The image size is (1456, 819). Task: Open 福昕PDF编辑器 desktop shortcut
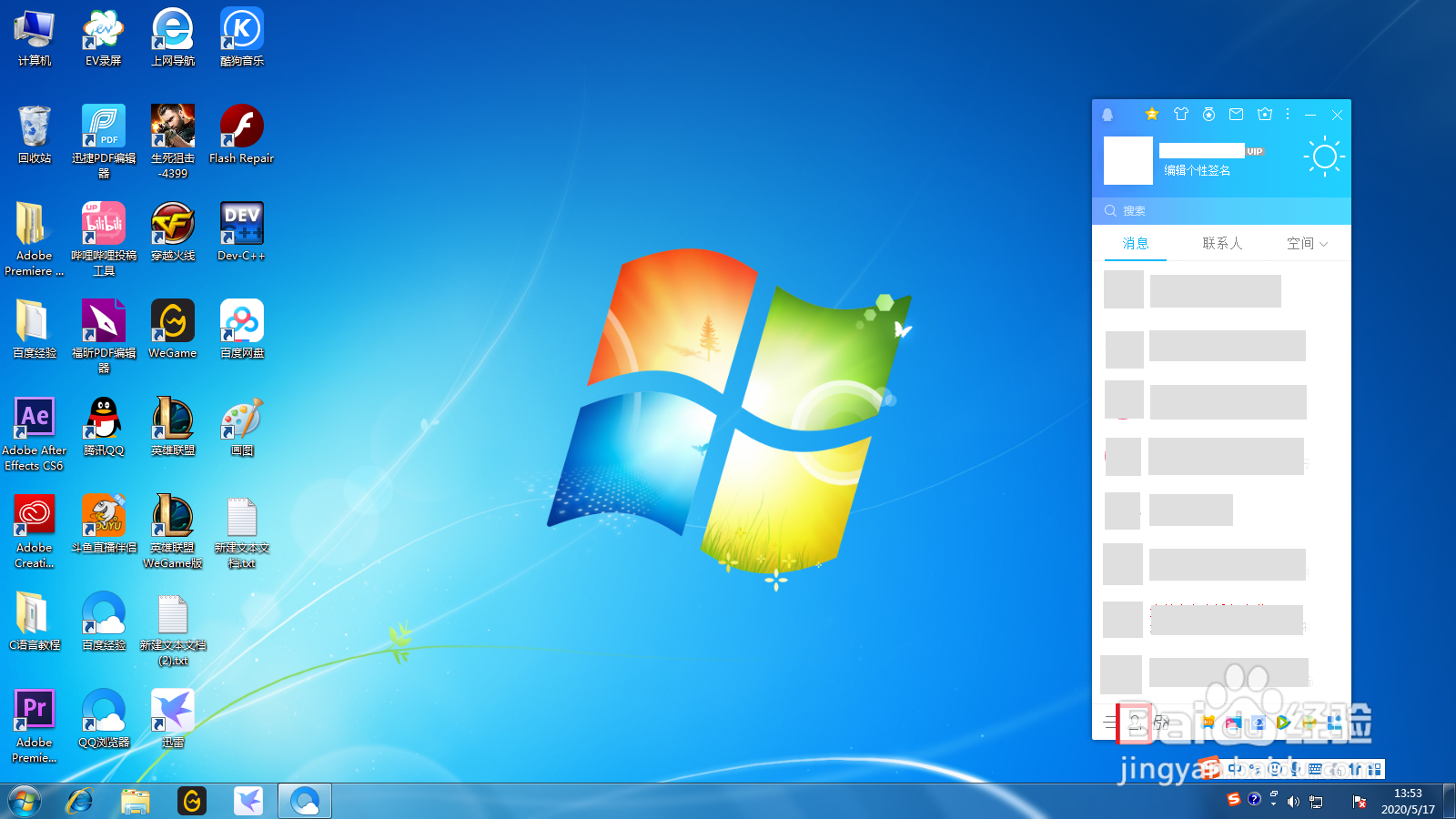point(104,337)
